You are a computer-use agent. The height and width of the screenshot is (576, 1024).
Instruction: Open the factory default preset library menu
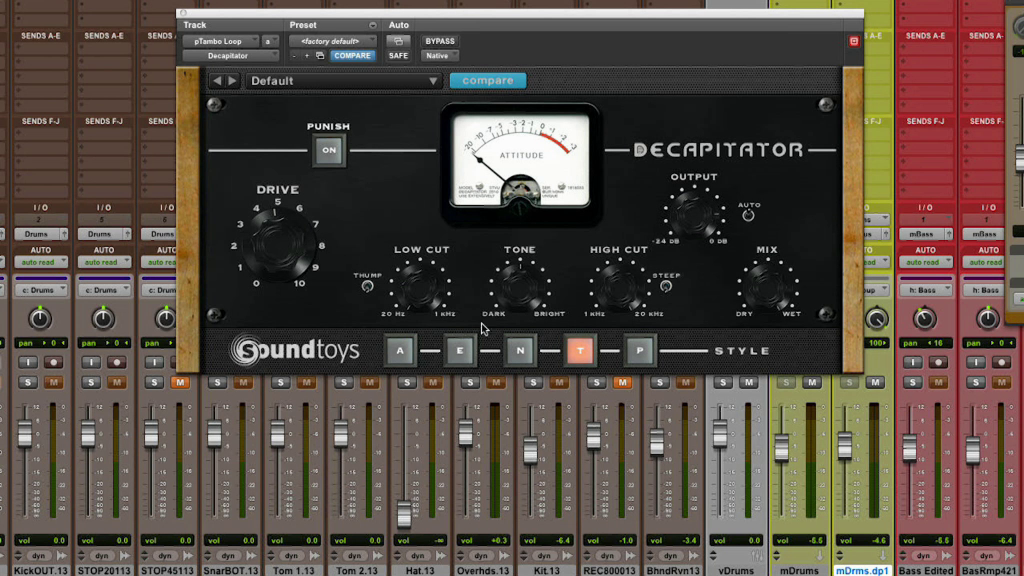coord(333,41)
